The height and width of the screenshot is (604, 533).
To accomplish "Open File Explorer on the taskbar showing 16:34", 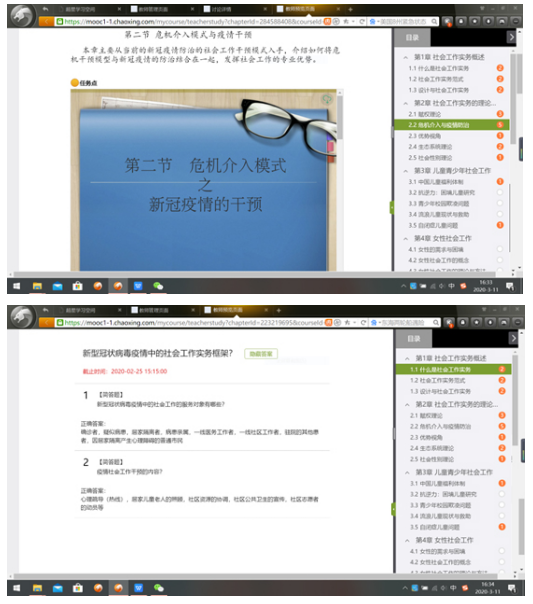I will [37, 588].
